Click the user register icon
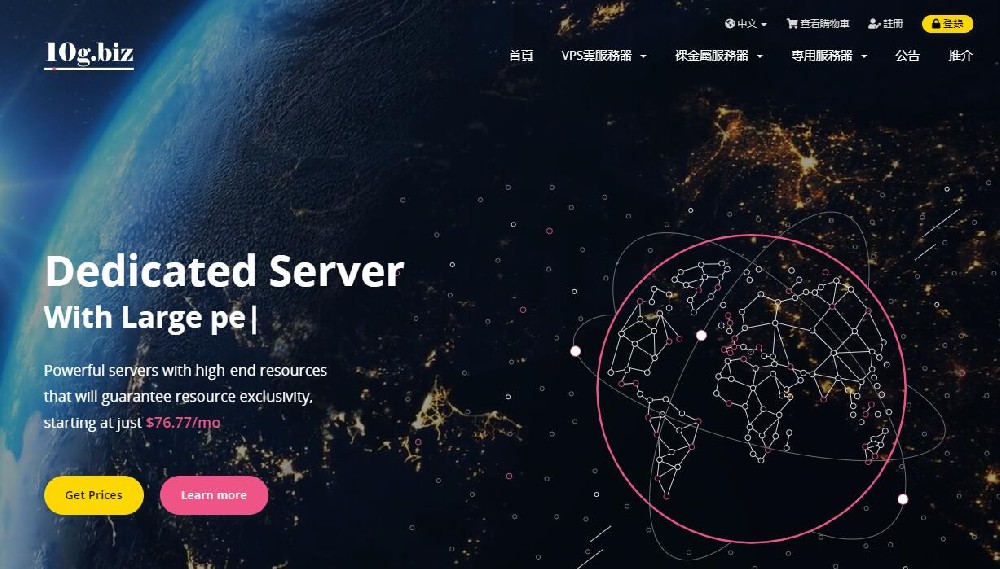 tap(874, 24)
